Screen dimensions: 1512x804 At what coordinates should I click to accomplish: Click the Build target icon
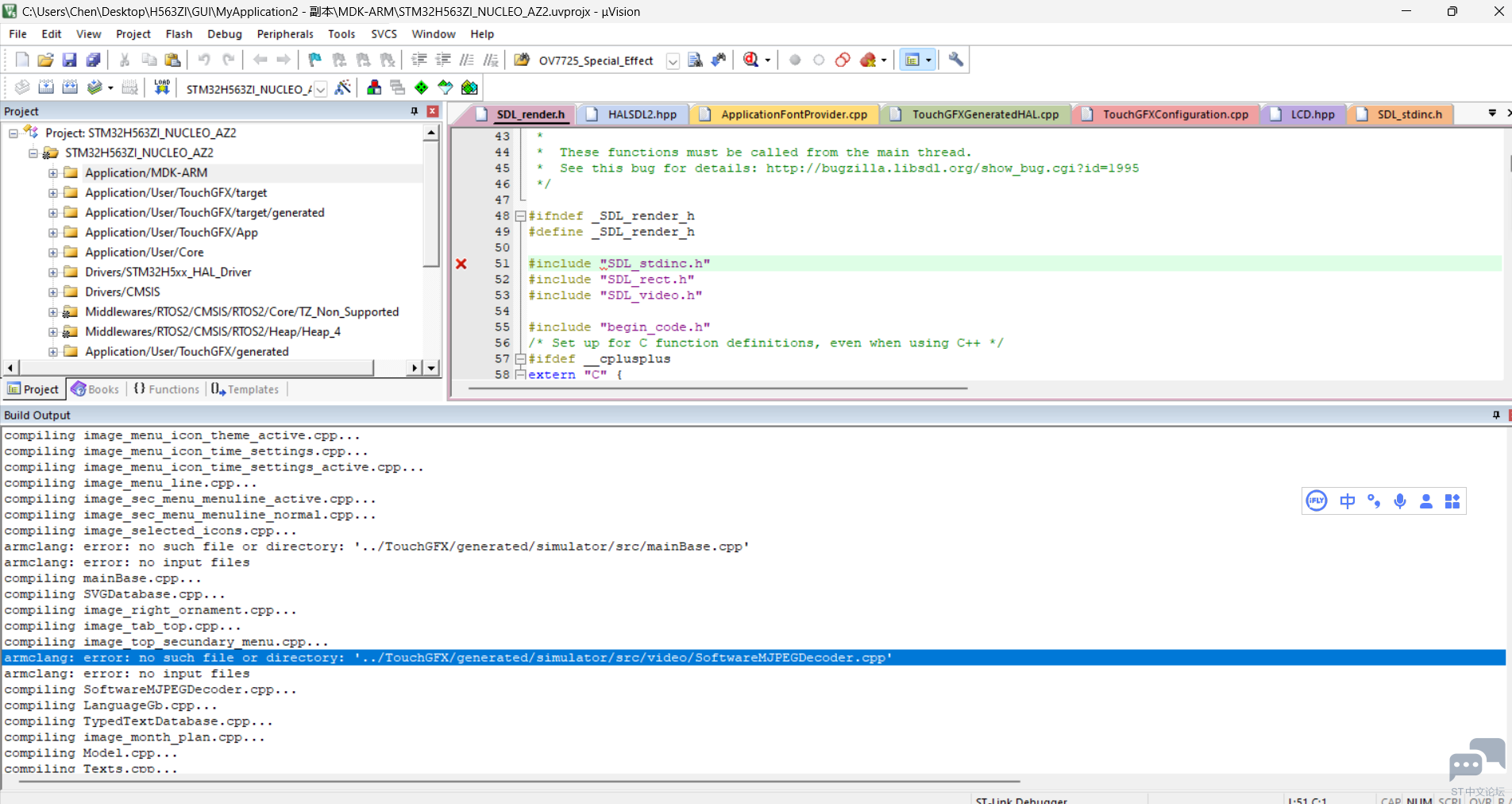click(x=46, y=87)
